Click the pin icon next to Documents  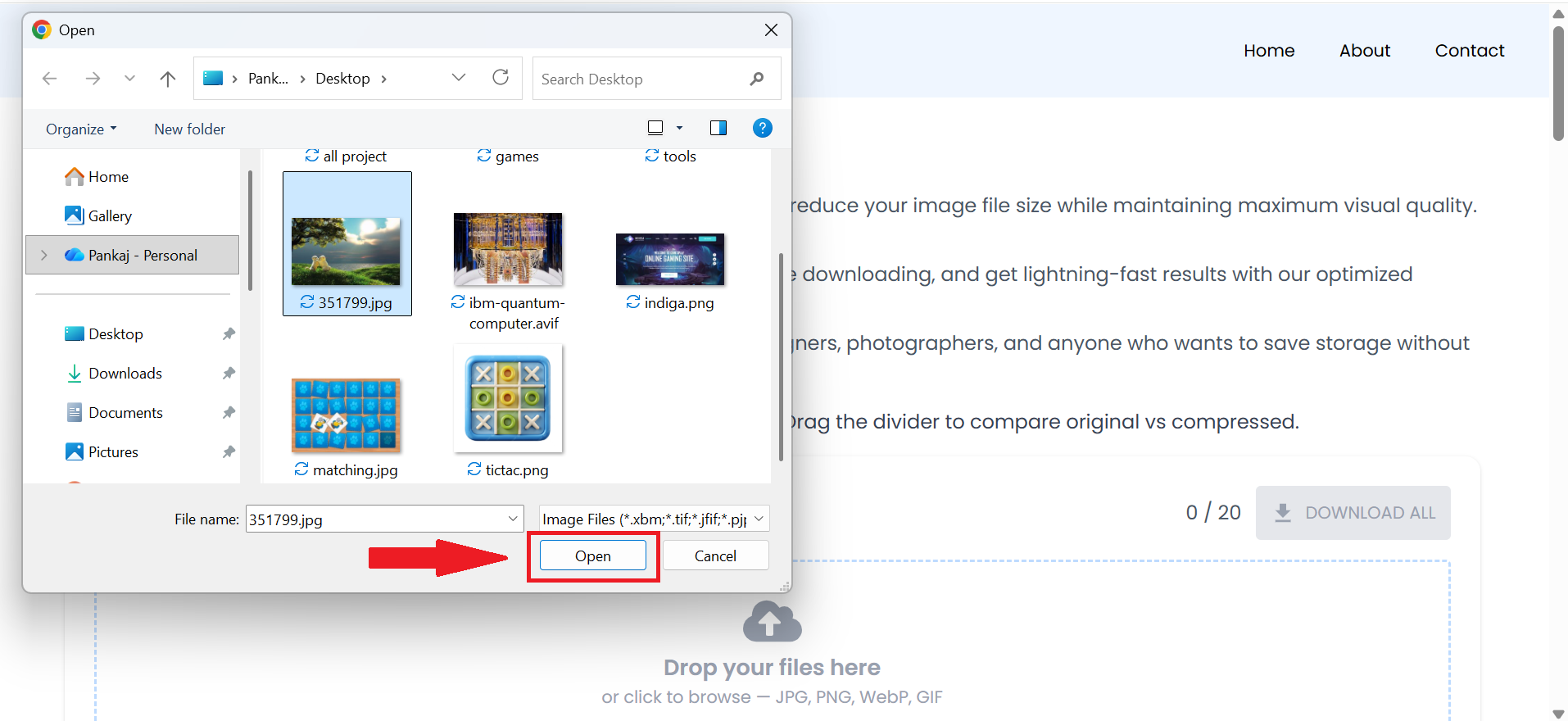[229, 413]
